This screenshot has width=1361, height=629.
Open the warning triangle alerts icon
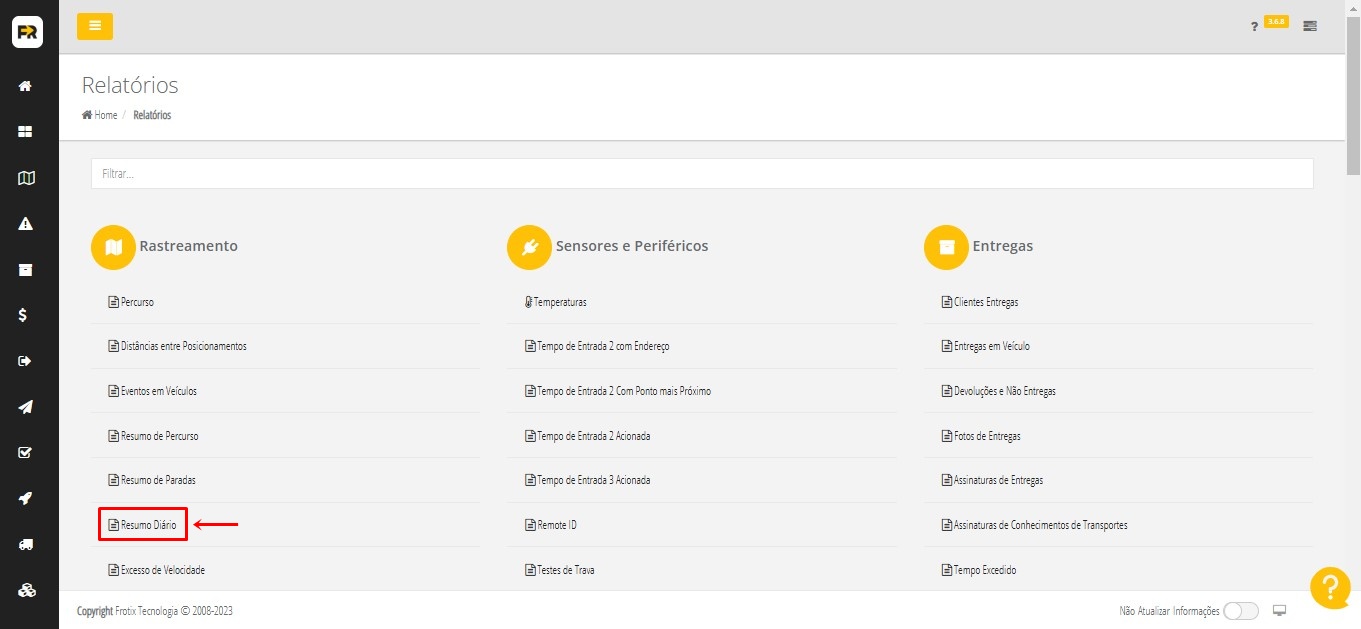(26, 224)
